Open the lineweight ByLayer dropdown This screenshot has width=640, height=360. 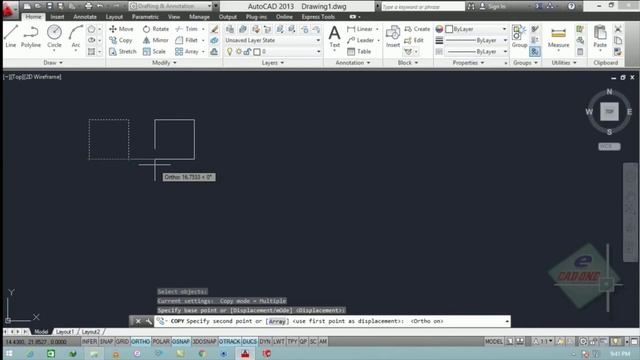click(x=476, y=40)
